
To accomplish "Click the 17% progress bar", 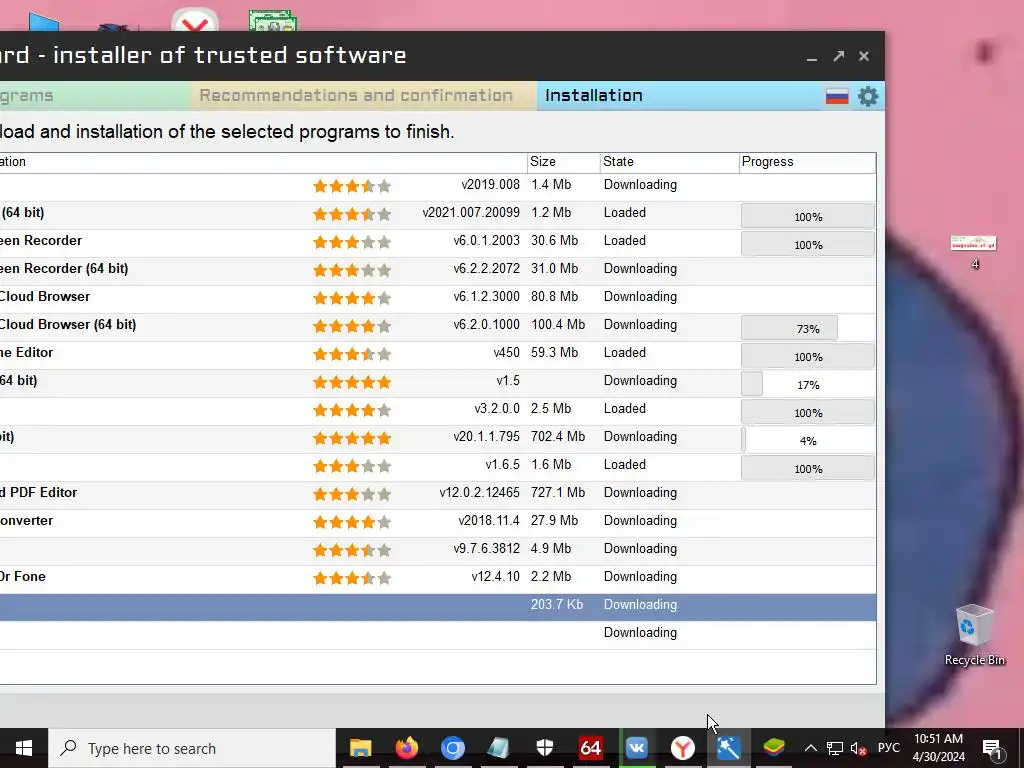I will coord(808,384).
